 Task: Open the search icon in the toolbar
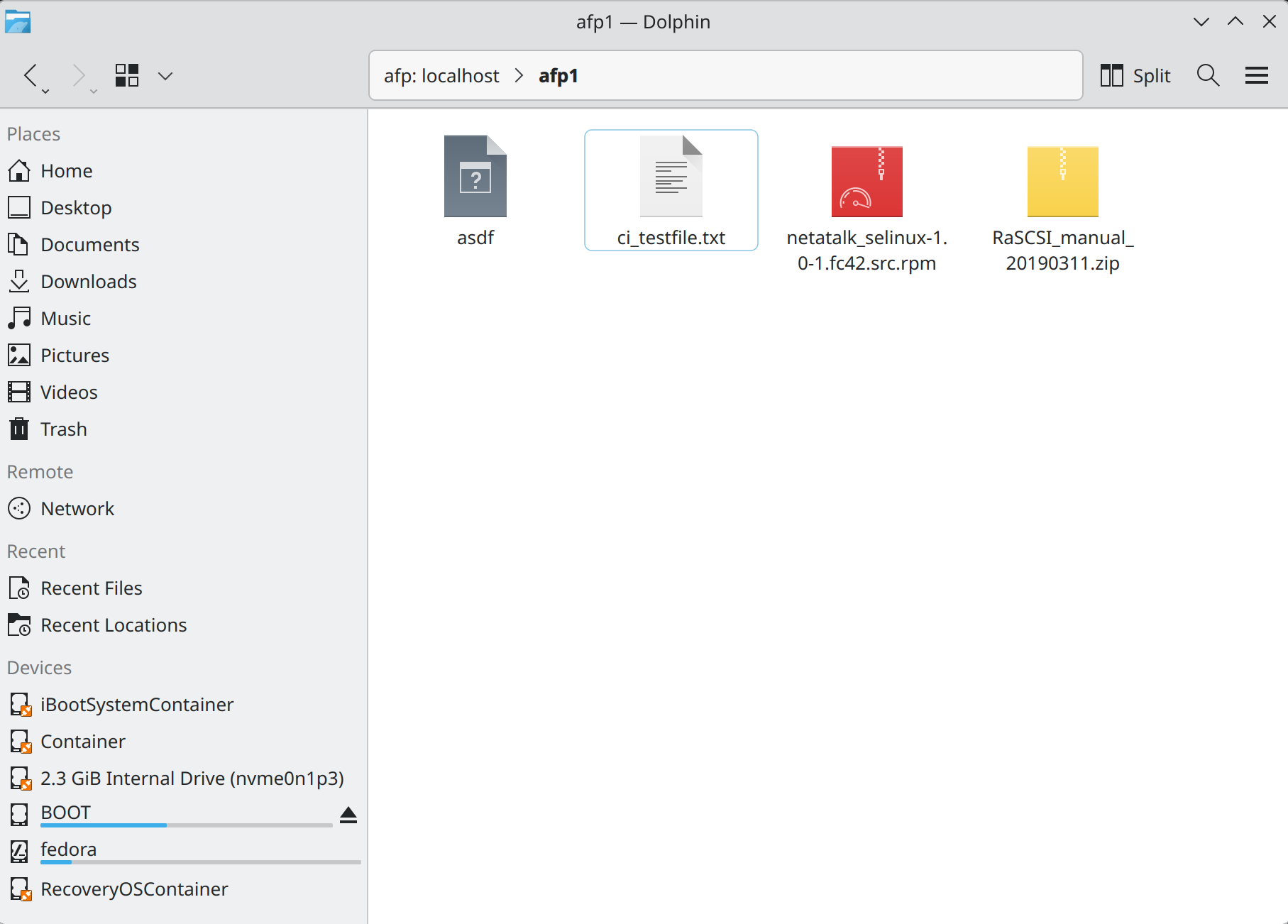[x=1207, y=75]
